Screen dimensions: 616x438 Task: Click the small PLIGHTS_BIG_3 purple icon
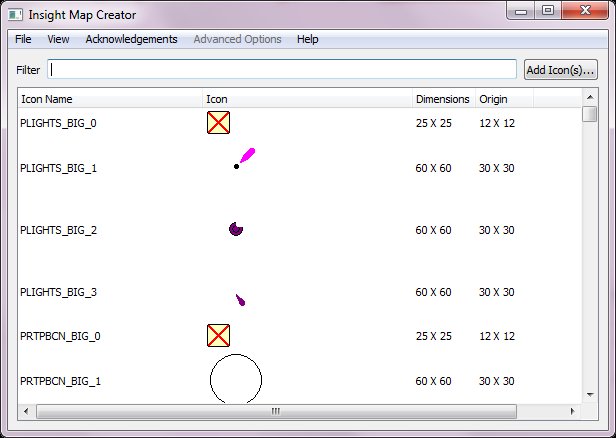[x=240, y=299]
